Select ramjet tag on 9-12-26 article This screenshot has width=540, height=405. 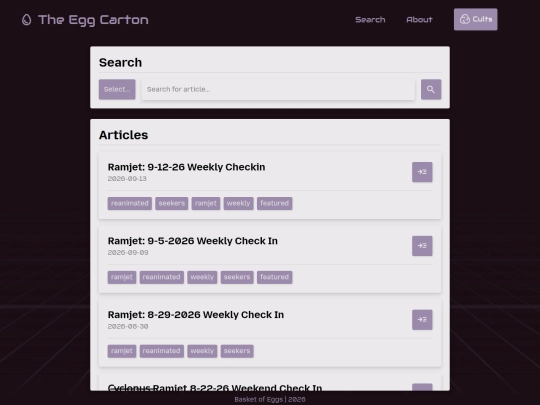pos(206,204)
